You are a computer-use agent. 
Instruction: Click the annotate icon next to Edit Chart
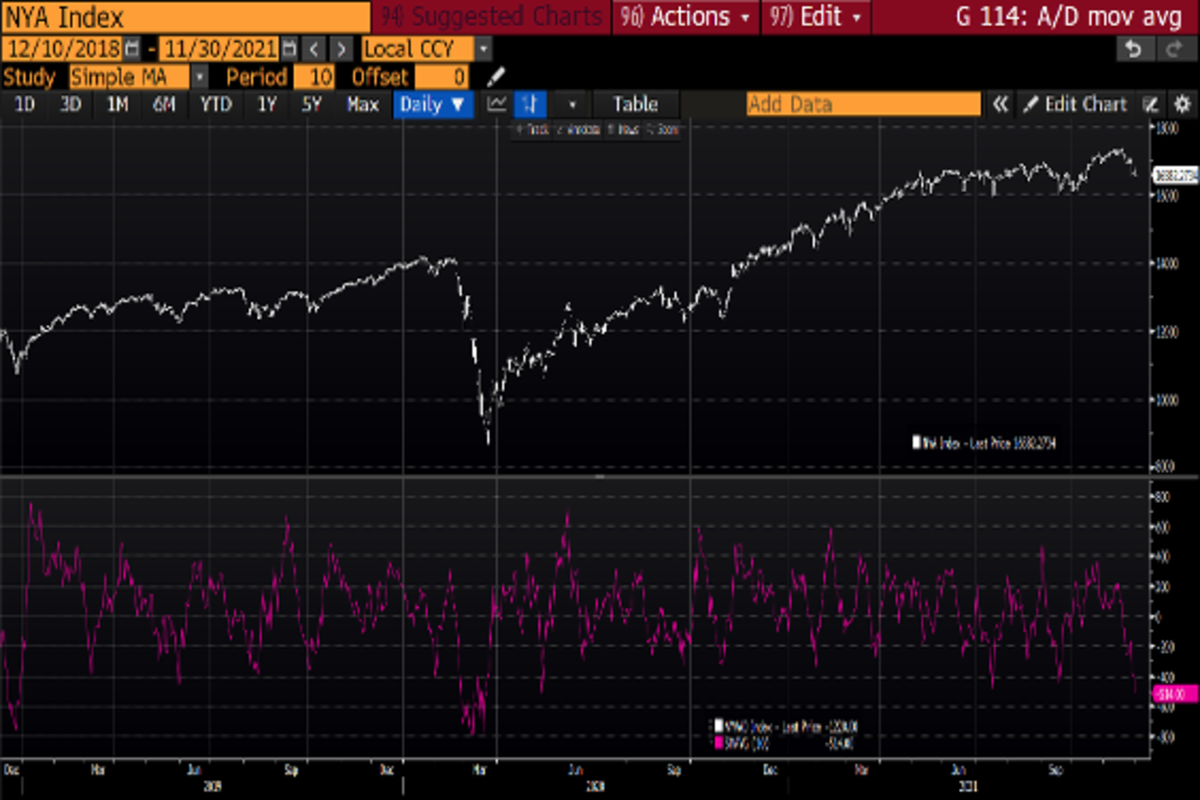pyautogui.click(x=1151, y=104)
